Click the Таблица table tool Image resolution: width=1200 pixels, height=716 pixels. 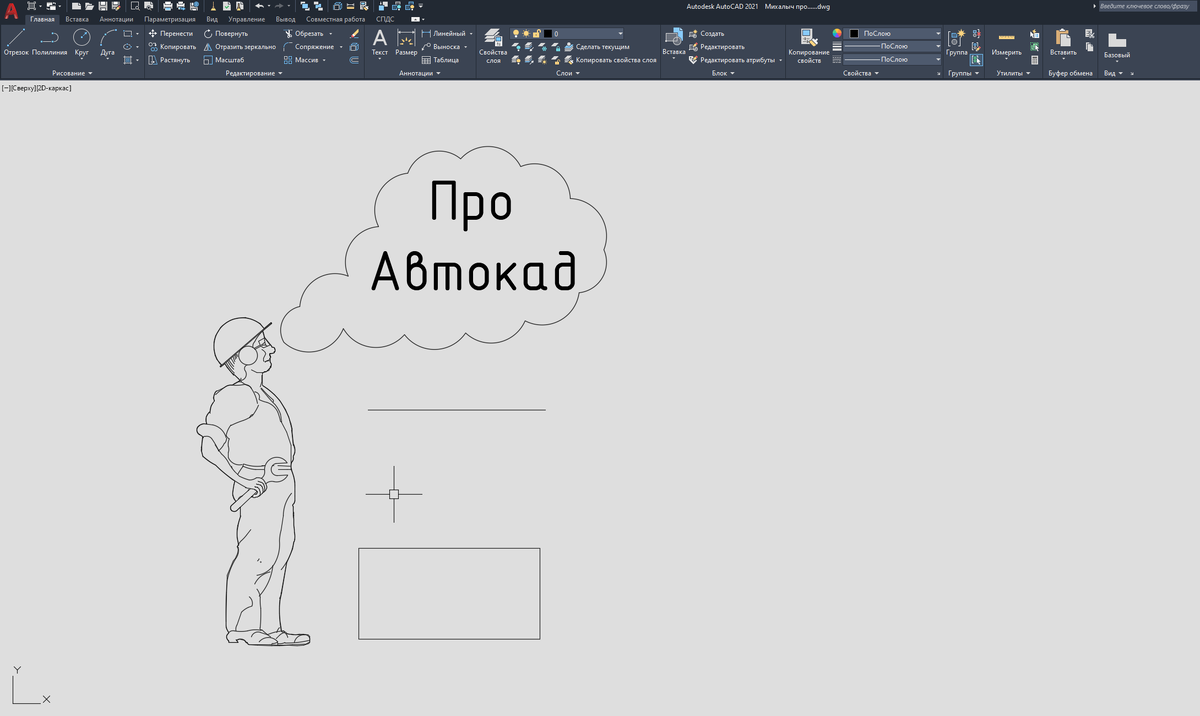click(x=440, y=60)
